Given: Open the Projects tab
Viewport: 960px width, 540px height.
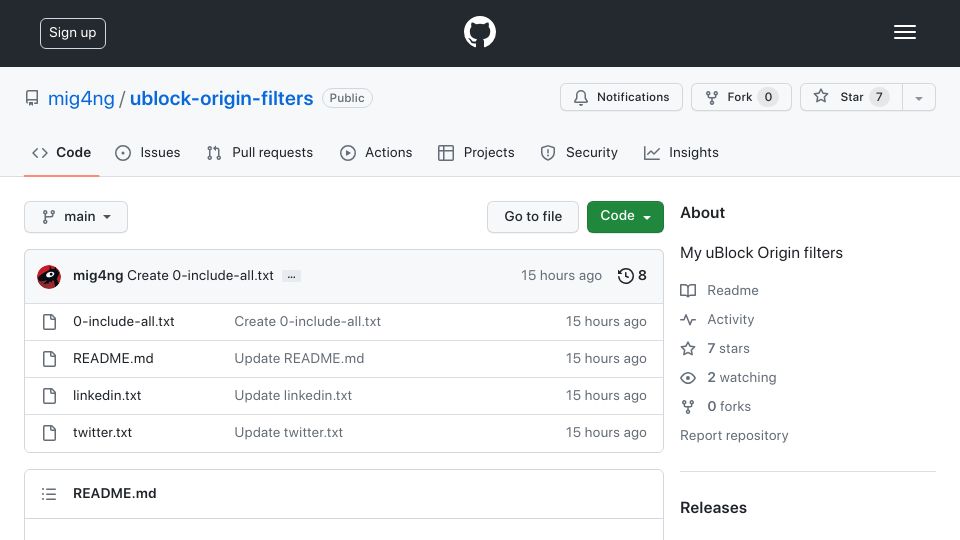Looking at the screenshot, I should click(476, 152).
